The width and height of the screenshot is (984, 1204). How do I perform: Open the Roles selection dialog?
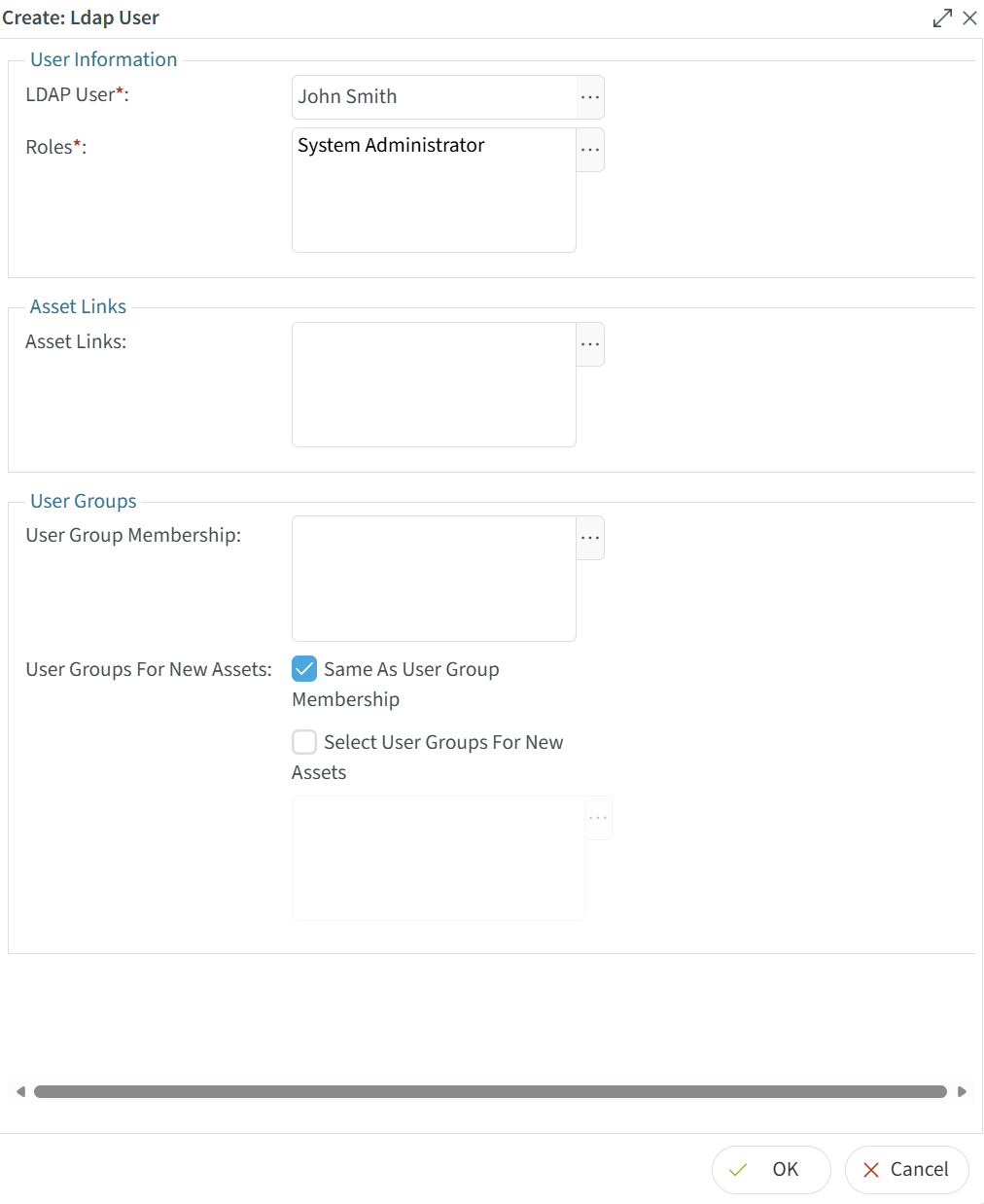tap(589, 149)
